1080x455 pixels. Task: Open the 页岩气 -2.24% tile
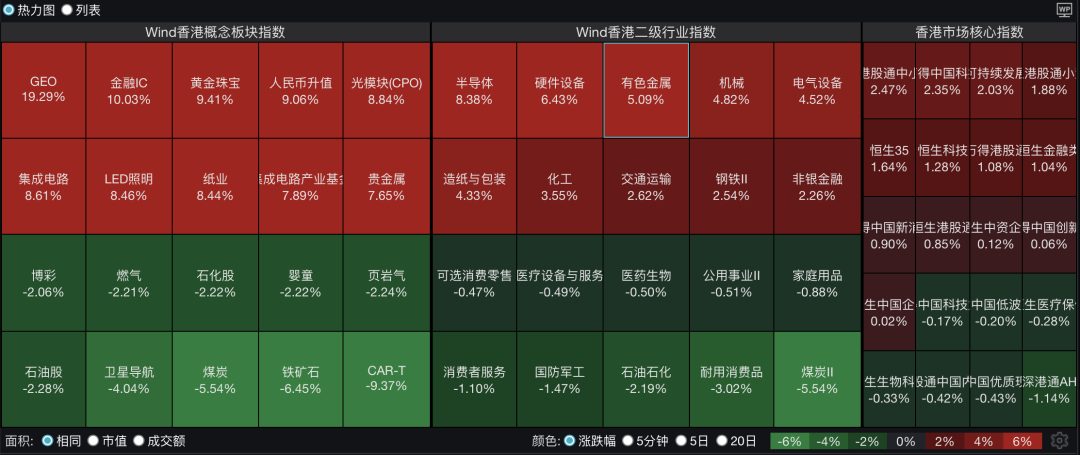click(386, 283)
